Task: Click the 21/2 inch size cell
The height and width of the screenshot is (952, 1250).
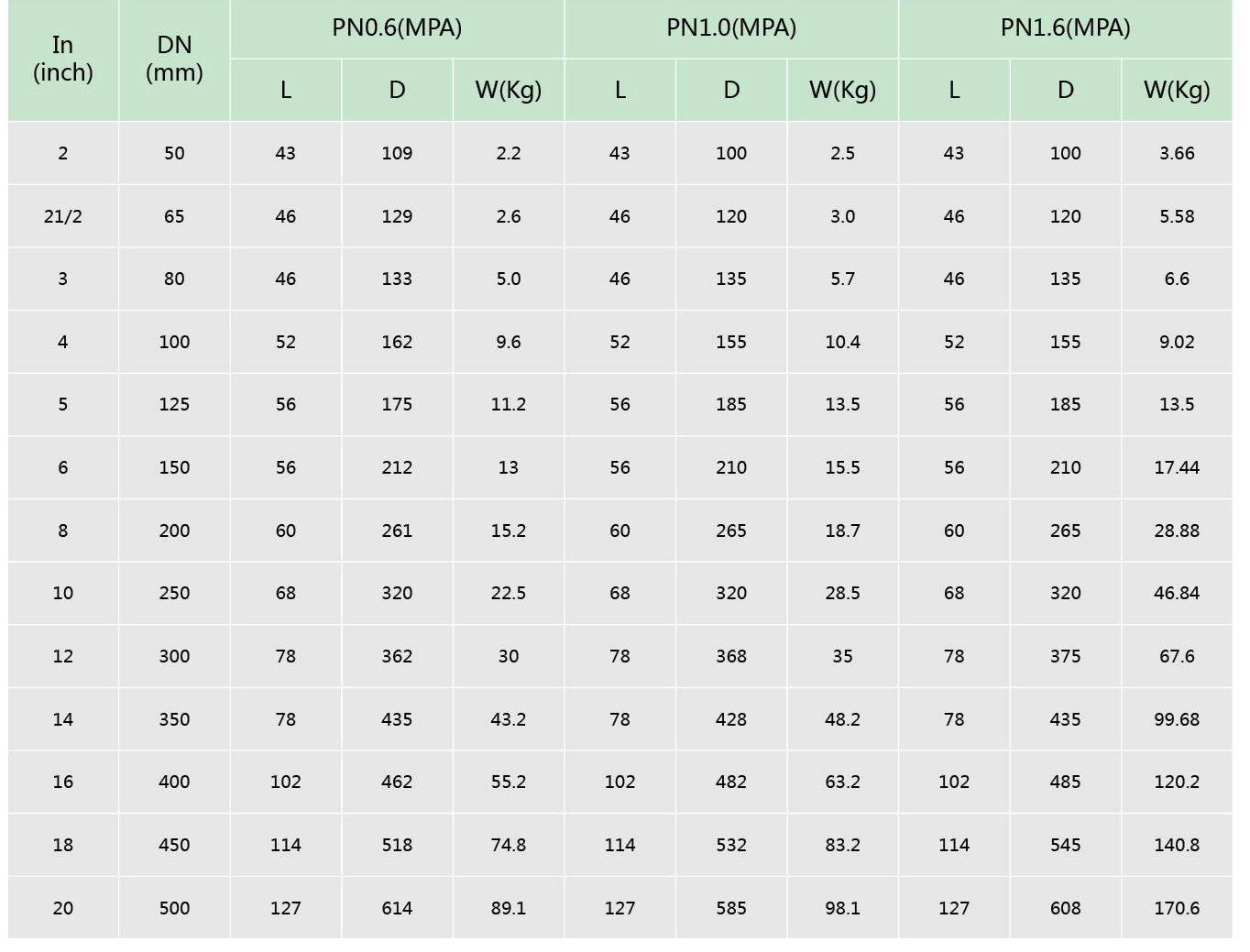Action: pos(63,216)
